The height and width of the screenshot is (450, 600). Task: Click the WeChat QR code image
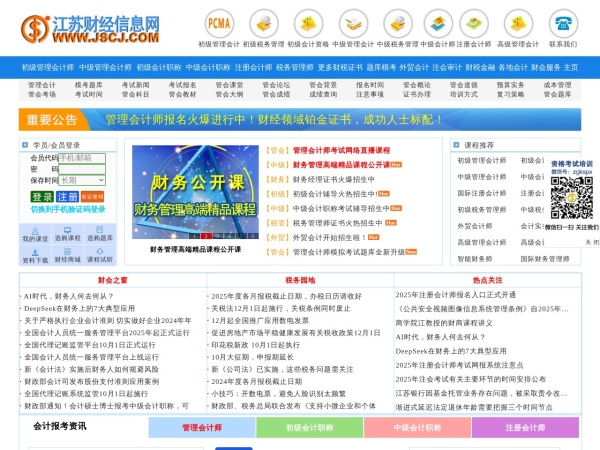tap(572, 198)
